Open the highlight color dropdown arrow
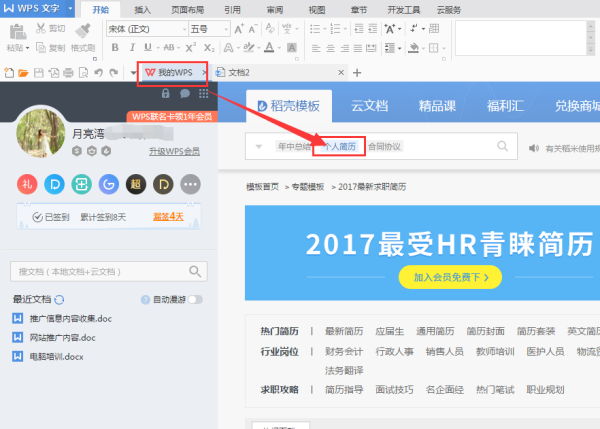 (259, 48)
